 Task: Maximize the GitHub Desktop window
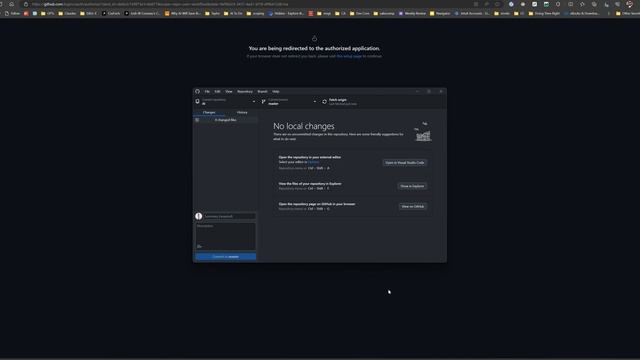(x=429, y=91)
